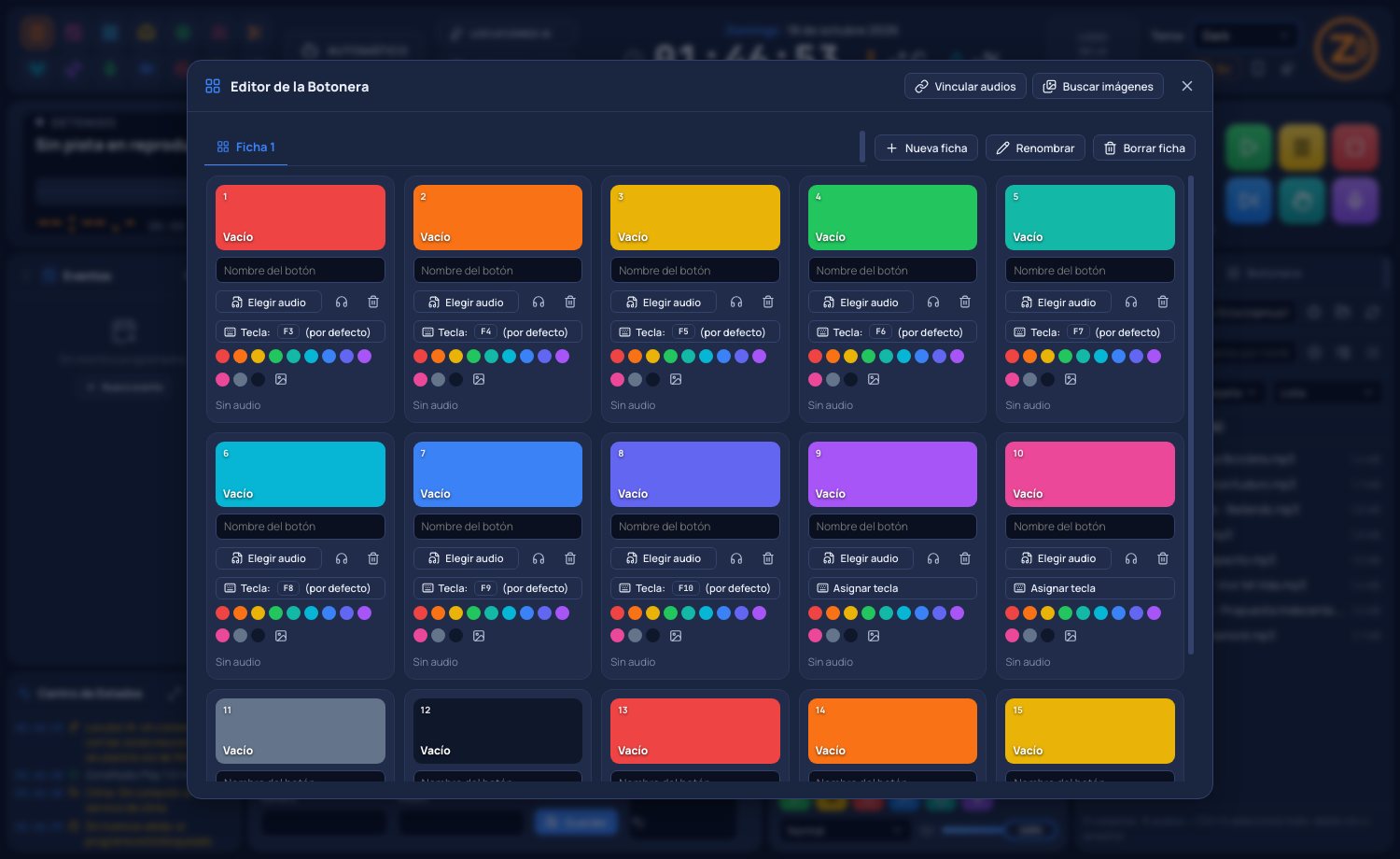Click picture icon under swatches on button 6
This screenshot has width=1400, height=859.
point(281,636)
